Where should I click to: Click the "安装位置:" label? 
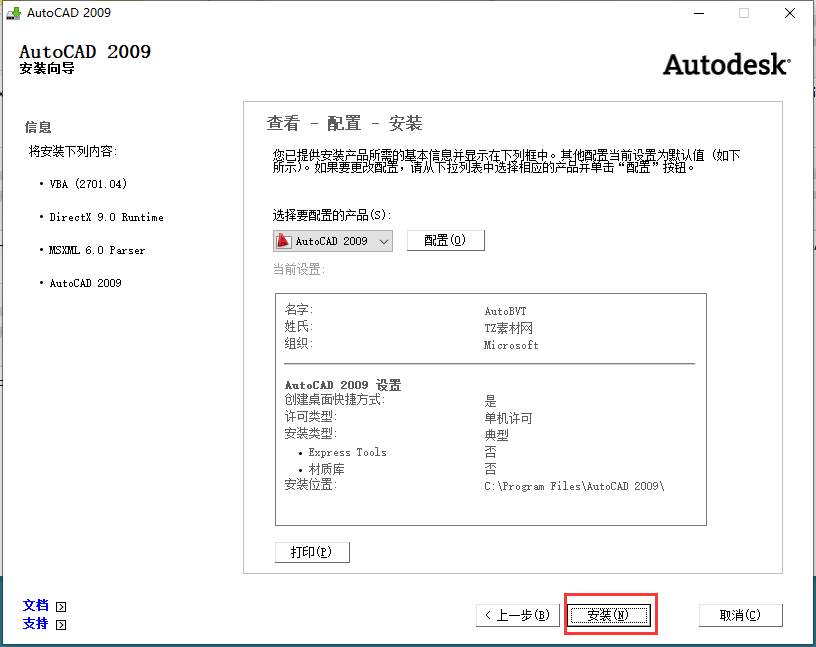pos(311,485)
